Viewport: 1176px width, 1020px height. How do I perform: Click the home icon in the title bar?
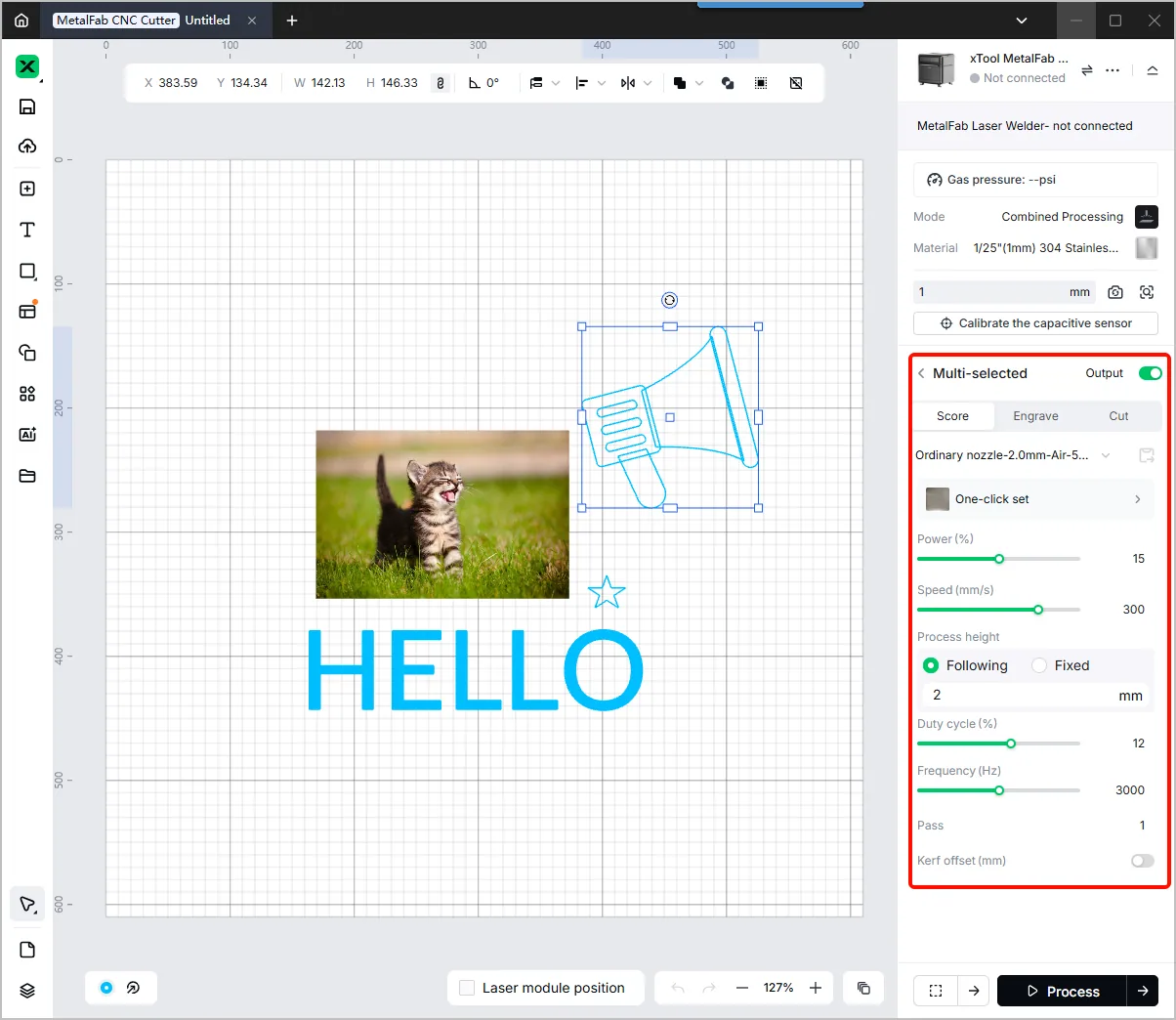pos(21,20)
